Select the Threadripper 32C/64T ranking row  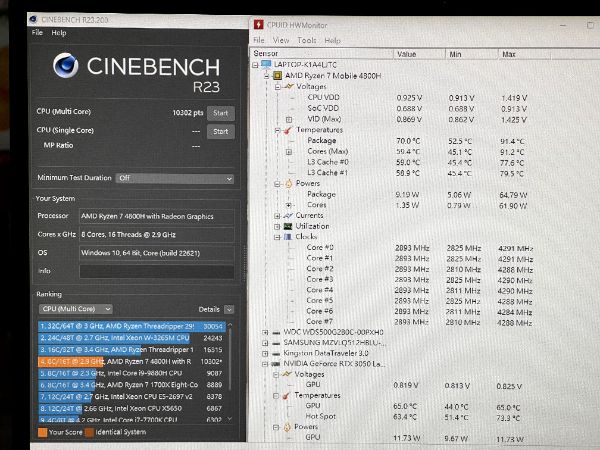point(131,326)
